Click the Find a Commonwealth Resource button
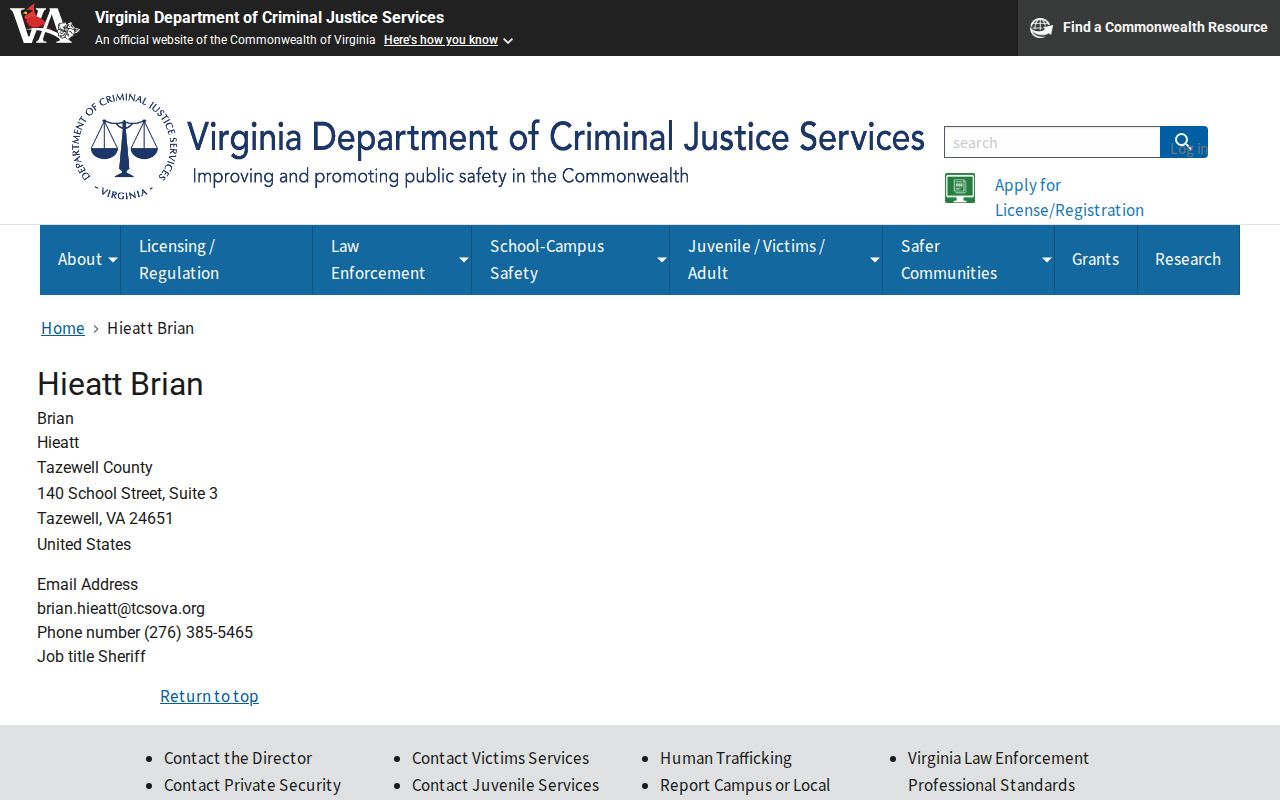This screenshot has height=800, width=1280. coord(1149,28)
